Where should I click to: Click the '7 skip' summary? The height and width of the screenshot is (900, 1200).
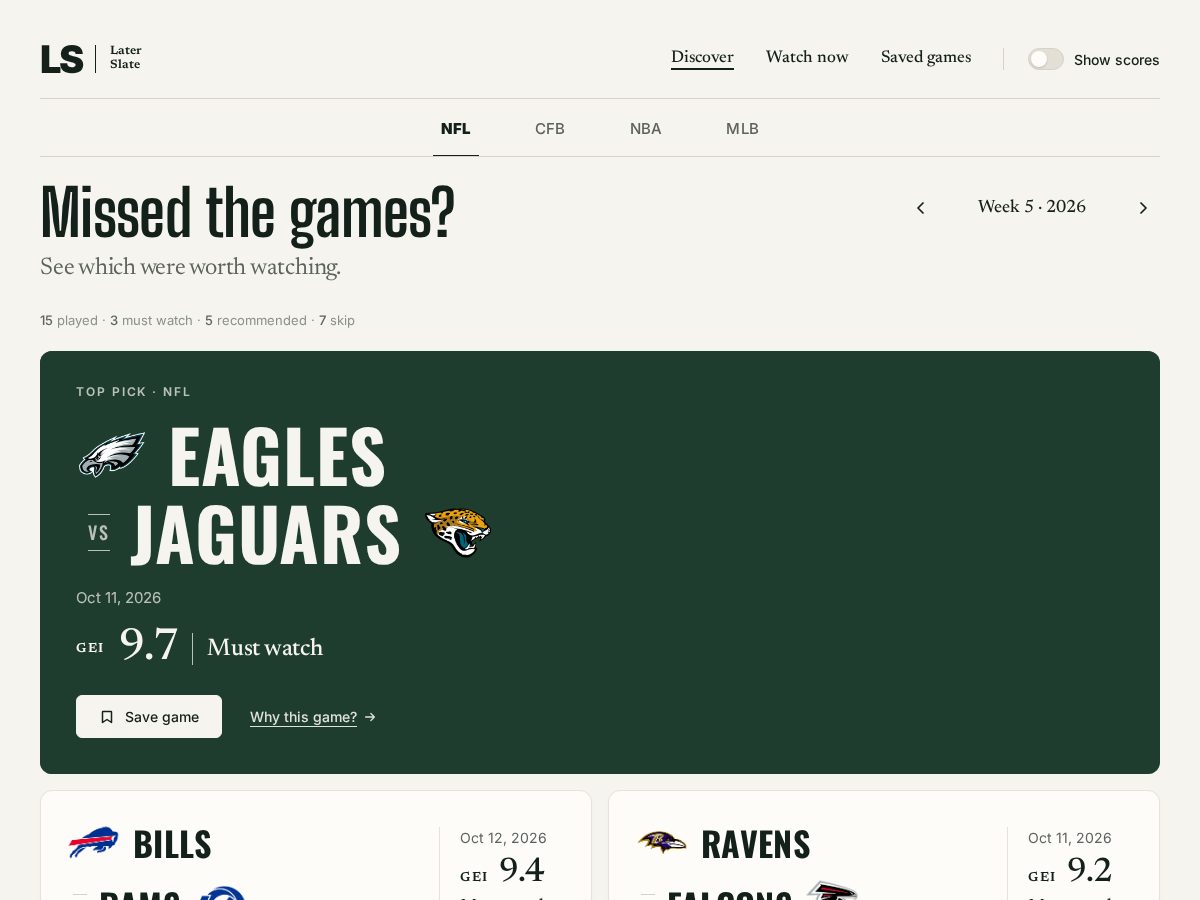tap(337, 321)
